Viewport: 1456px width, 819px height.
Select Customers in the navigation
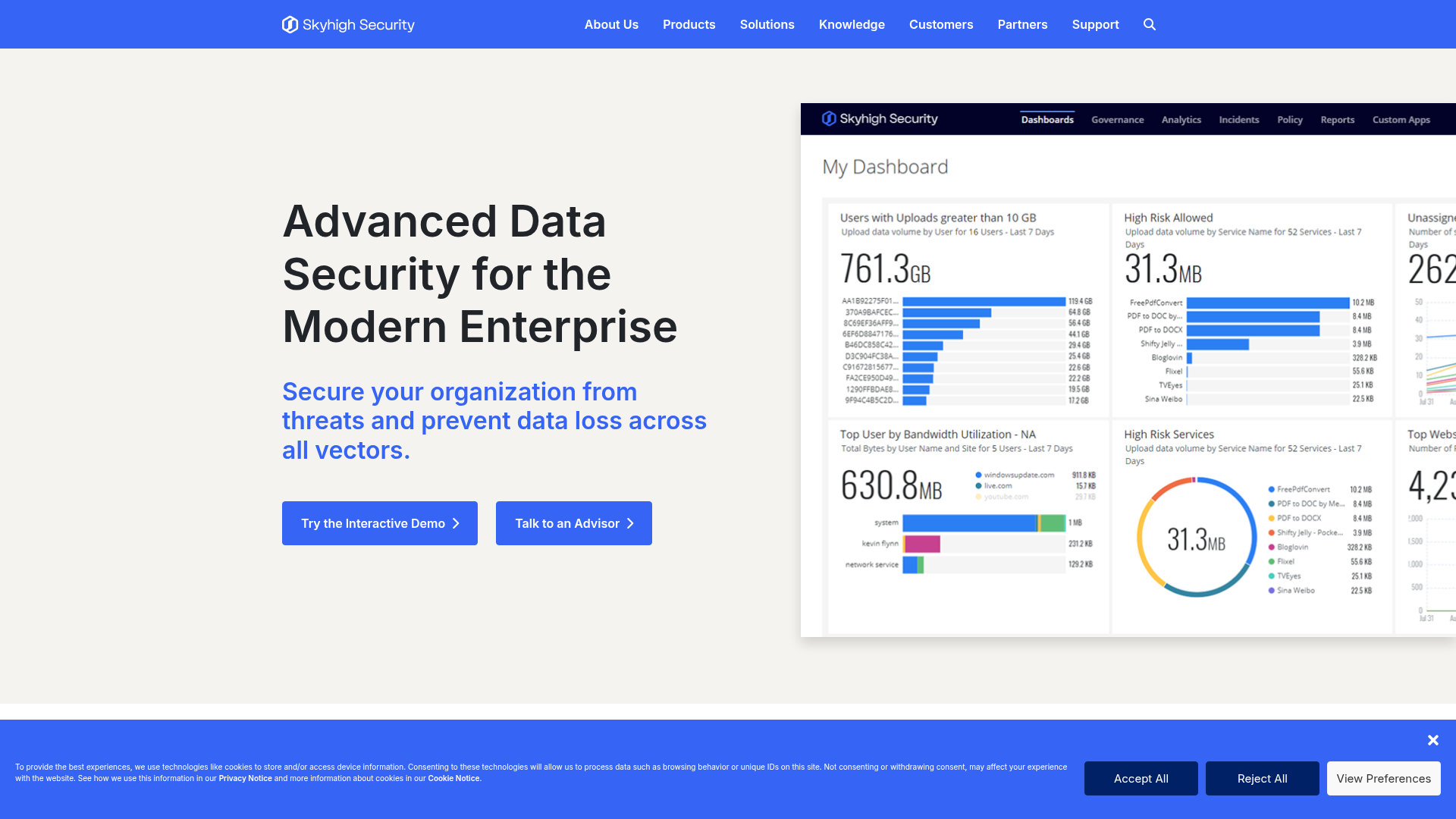click(941, 24)
